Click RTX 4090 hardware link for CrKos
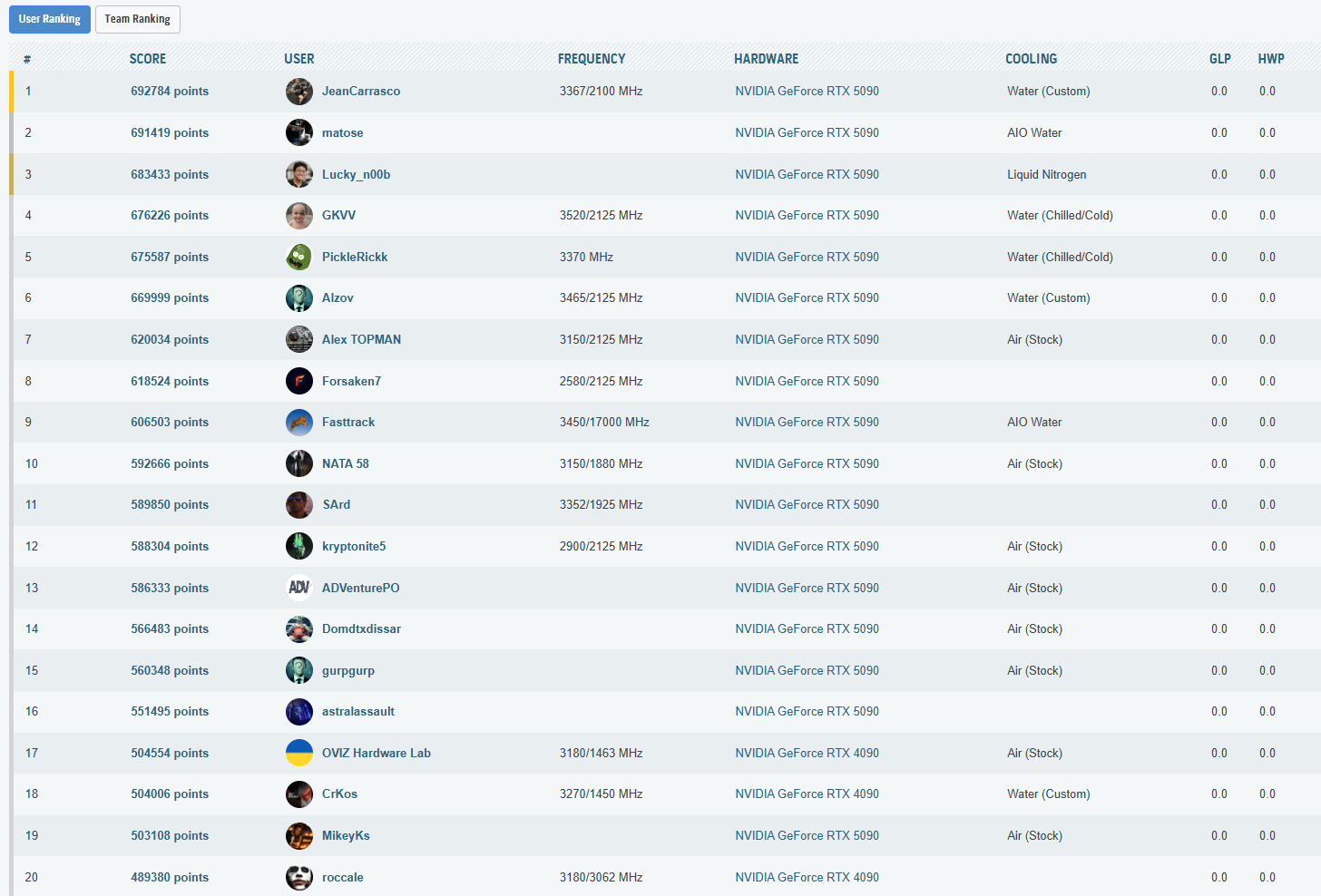This screenshot has width=1321, height=896. (x=807, y=794)
